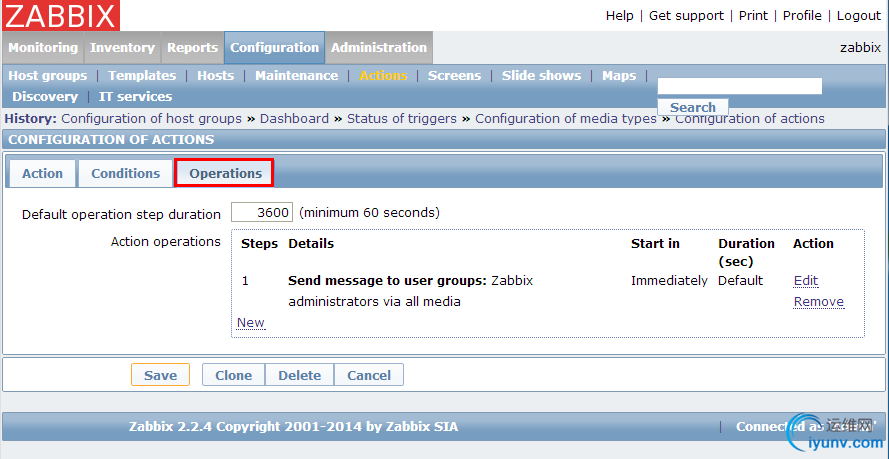Open Maintenance submenu
This screenshot has height=459, width=889.
[297, 75]
